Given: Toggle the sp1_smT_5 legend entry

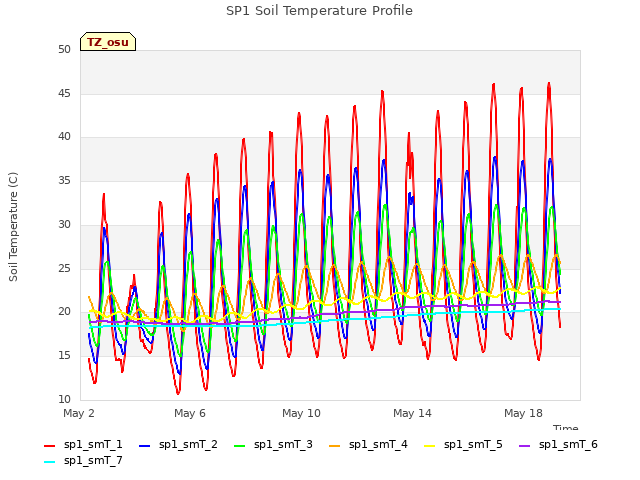Looking at the screenshot, I should click(463, 444).
